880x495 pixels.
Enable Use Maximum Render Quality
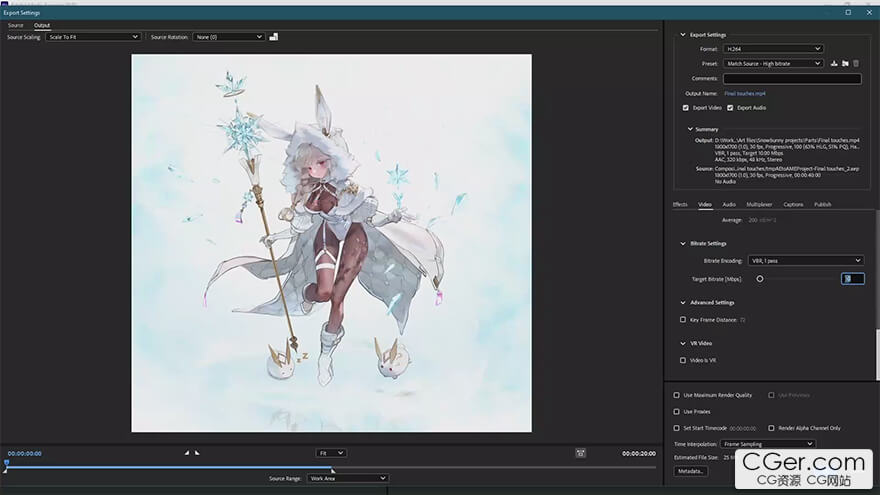point(676,395)
